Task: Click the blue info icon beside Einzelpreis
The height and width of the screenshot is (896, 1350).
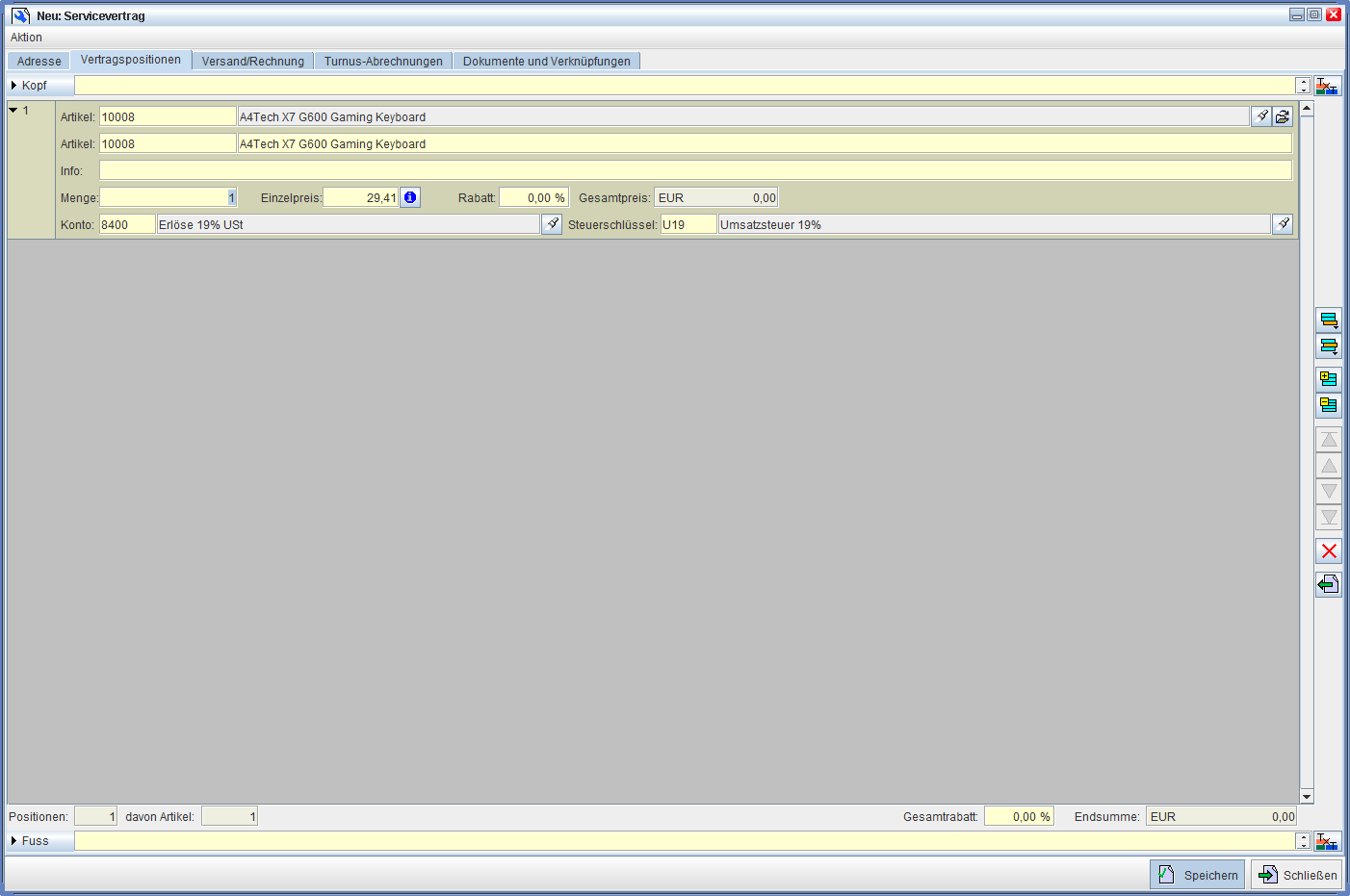Action: pos(410,197)
